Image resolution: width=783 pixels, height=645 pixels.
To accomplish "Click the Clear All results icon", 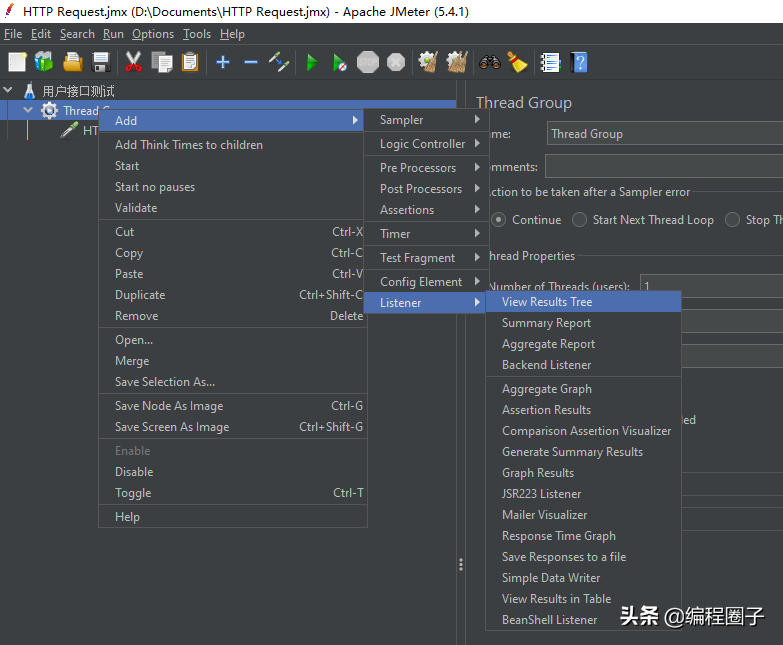I will pos(457,62).
